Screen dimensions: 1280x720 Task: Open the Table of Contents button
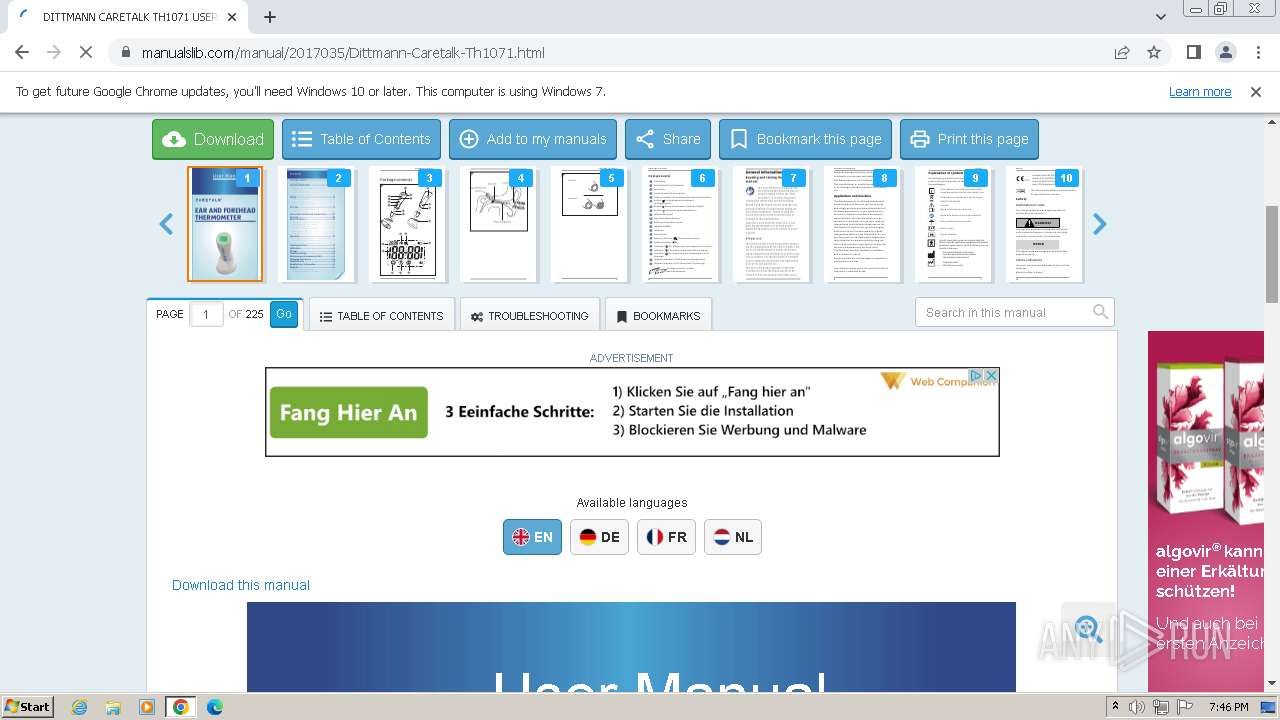362,139
